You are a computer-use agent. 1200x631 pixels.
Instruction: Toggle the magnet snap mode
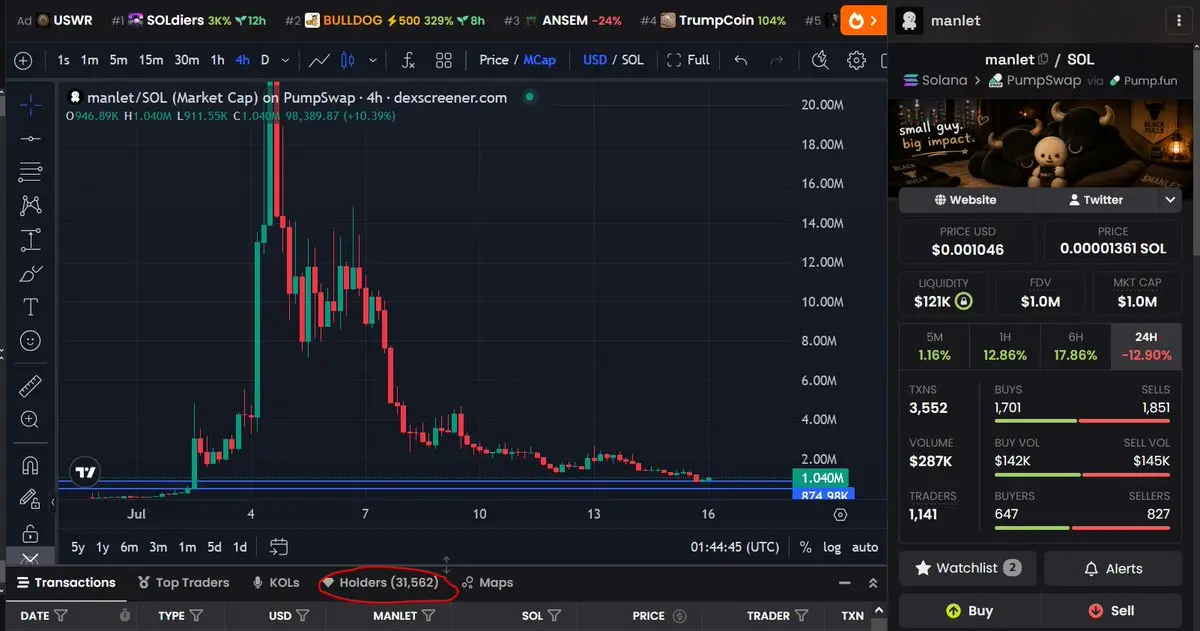point(30,465)
